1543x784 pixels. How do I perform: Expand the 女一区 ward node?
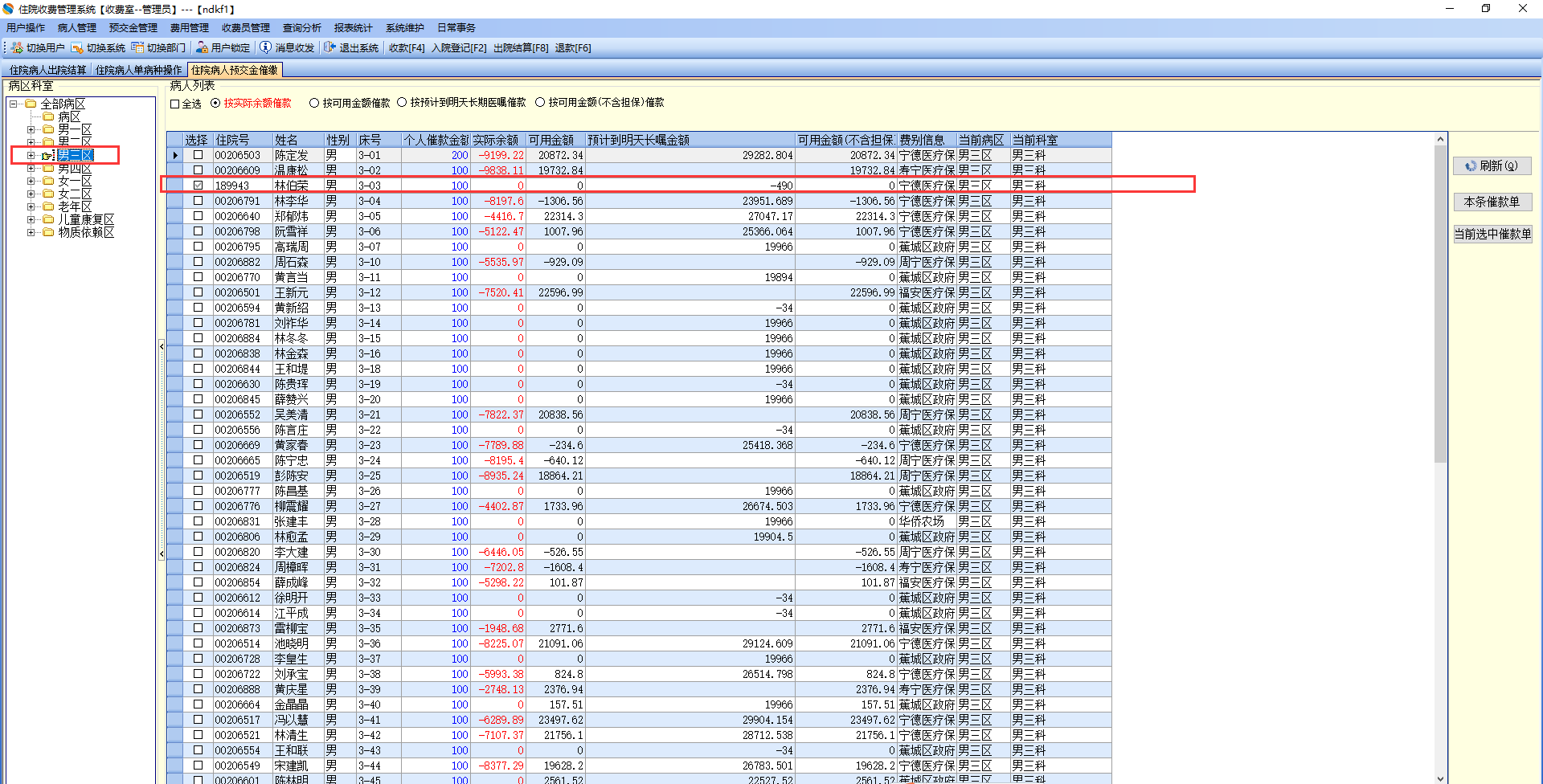click(x=31, y=181)
